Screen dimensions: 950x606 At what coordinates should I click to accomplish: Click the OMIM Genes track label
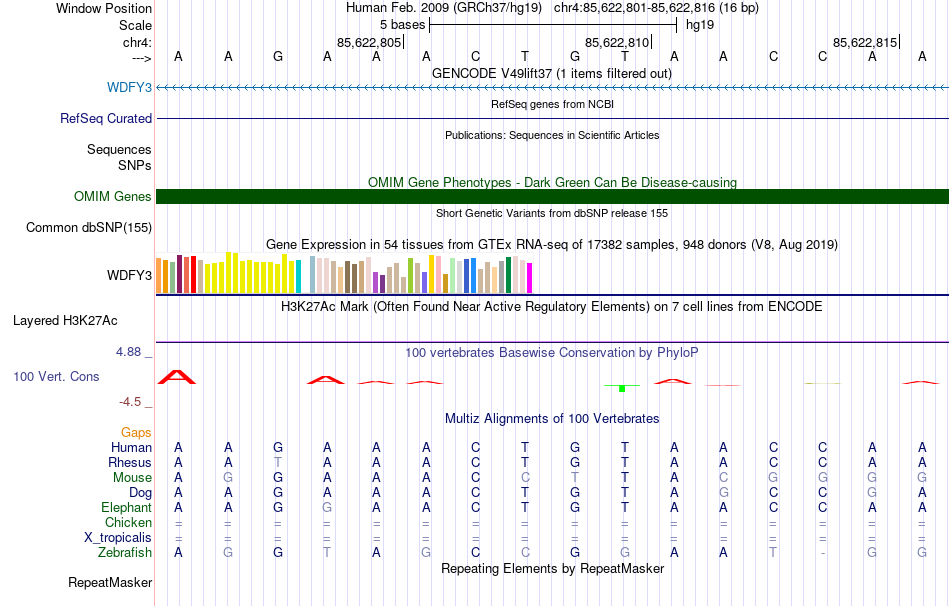tap(112, 196)
